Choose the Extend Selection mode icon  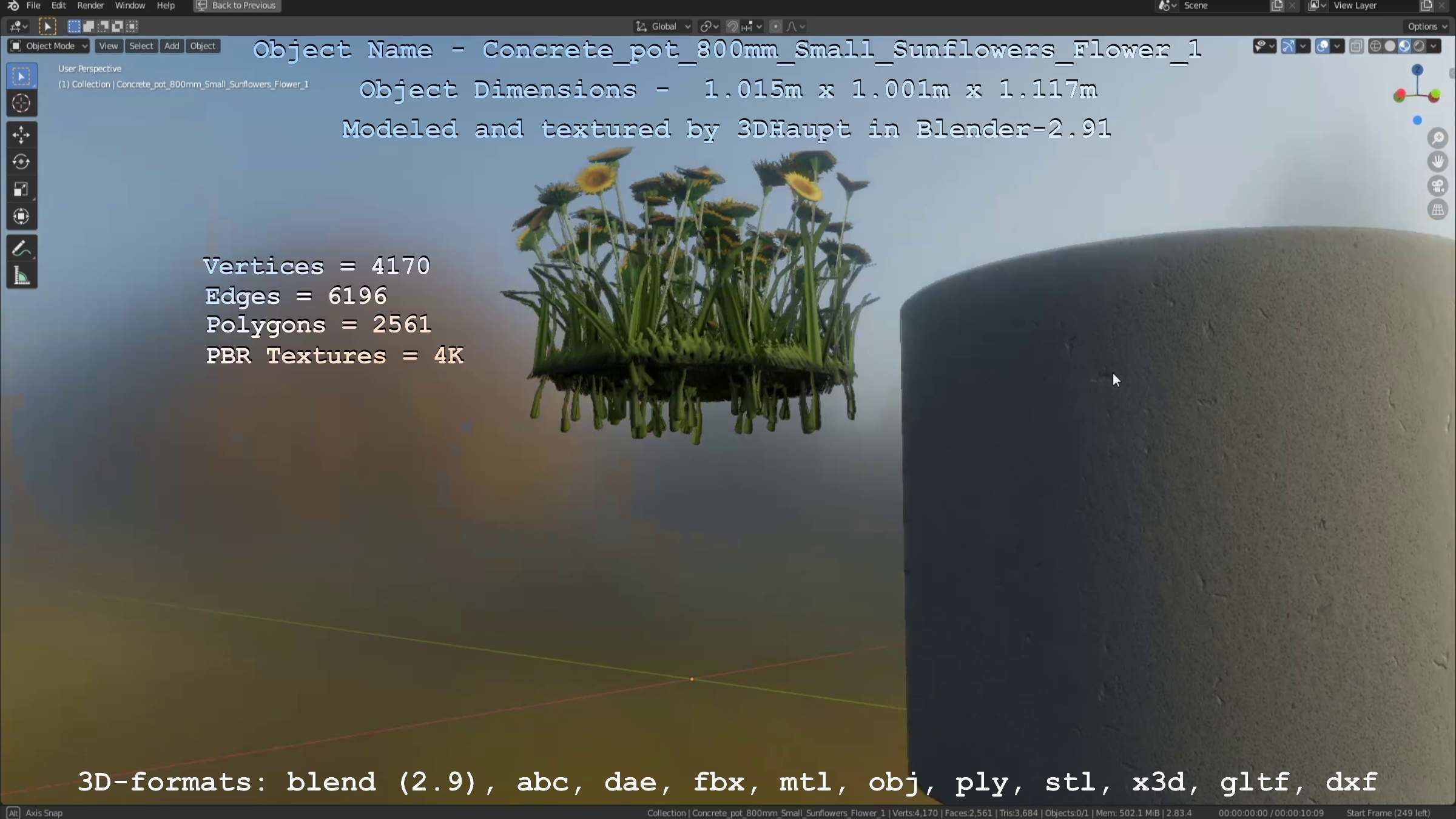(89, 26)
